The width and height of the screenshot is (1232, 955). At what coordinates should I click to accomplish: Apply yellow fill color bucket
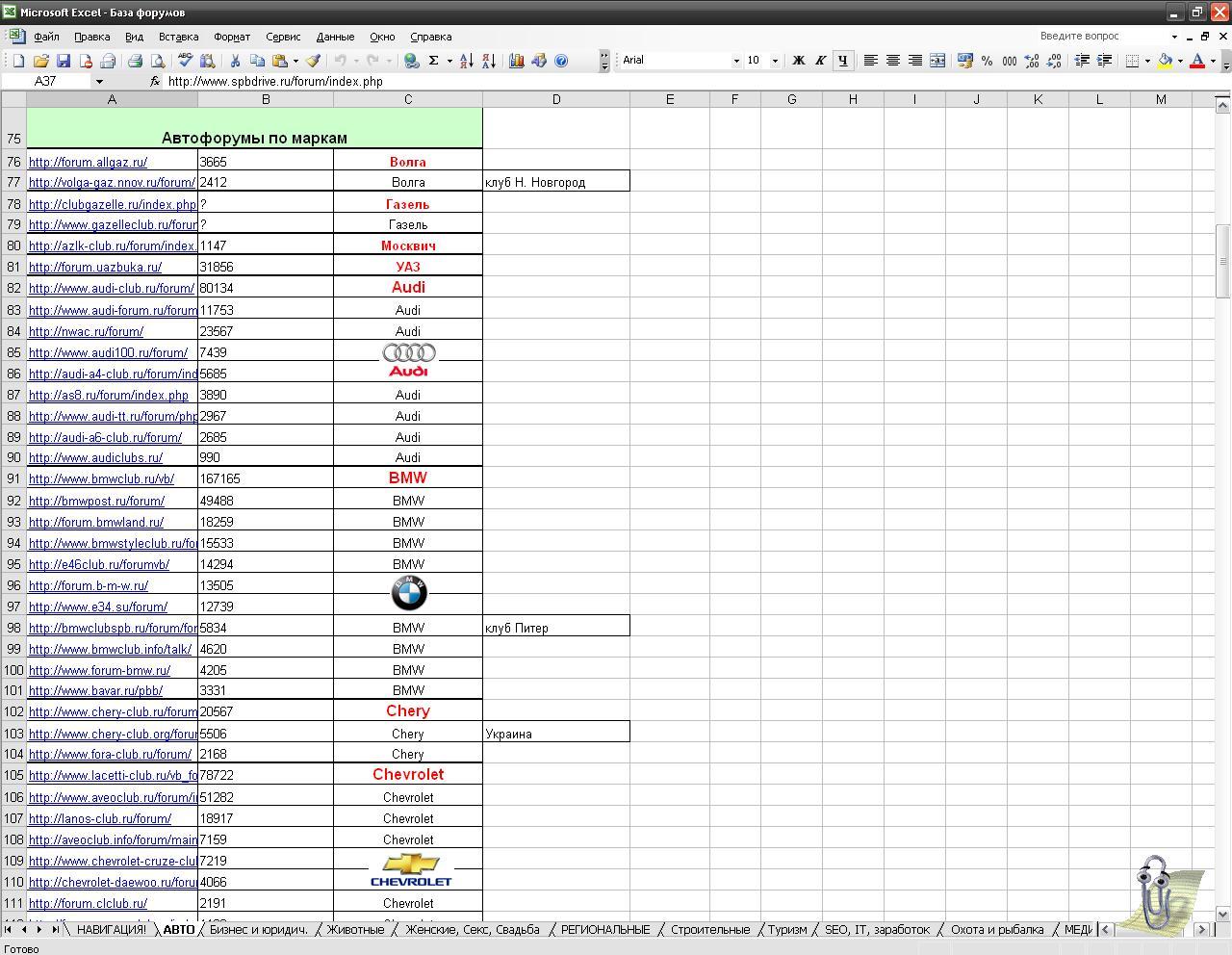point(1165,61)
